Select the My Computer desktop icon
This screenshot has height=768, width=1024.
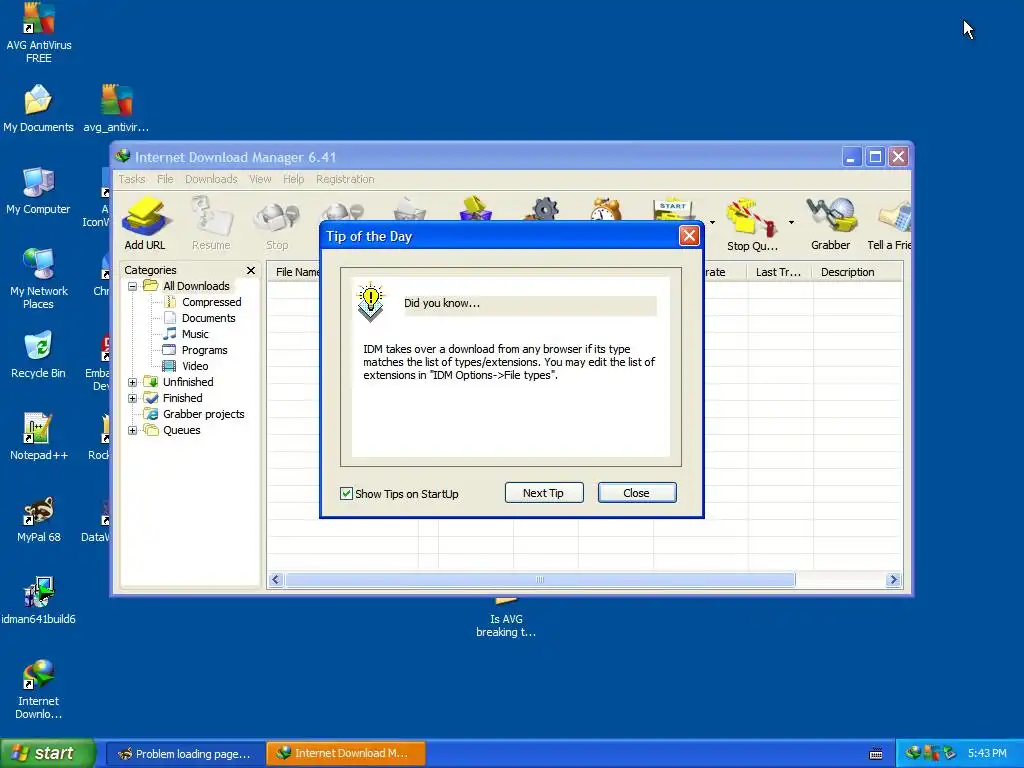38,191
